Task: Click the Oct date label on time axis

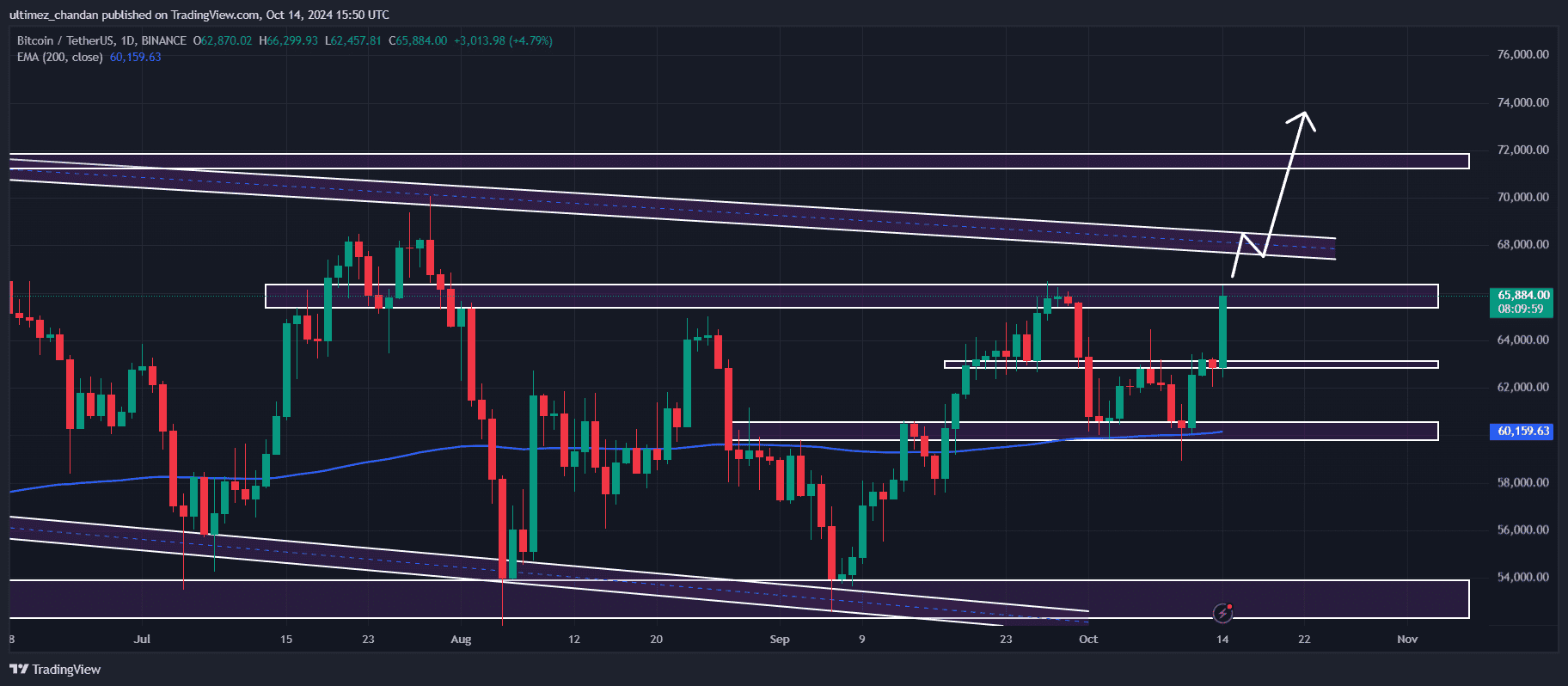Action: (1088, 639)
